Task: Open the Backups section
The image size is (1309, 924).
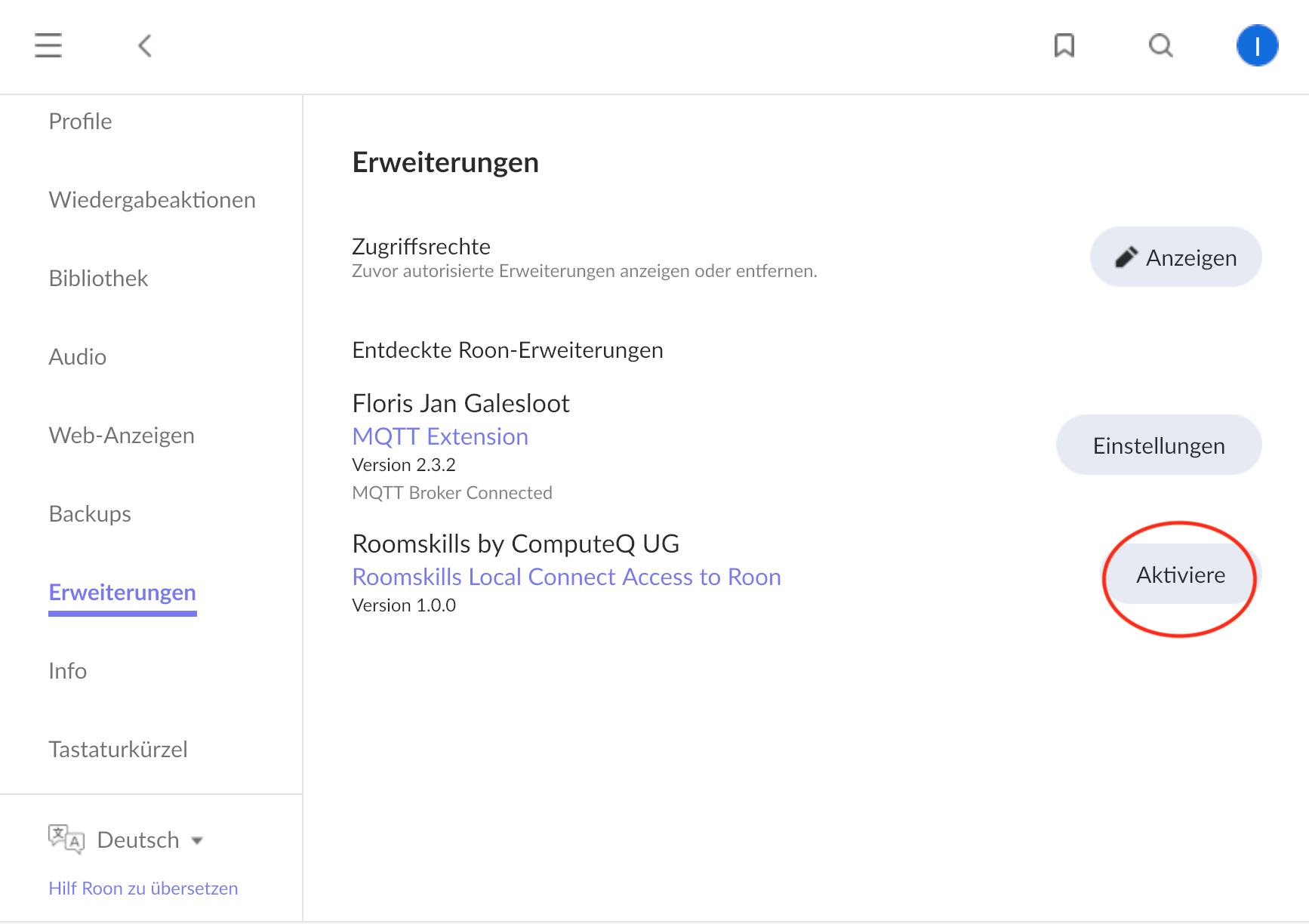Action: coord(90,514)
